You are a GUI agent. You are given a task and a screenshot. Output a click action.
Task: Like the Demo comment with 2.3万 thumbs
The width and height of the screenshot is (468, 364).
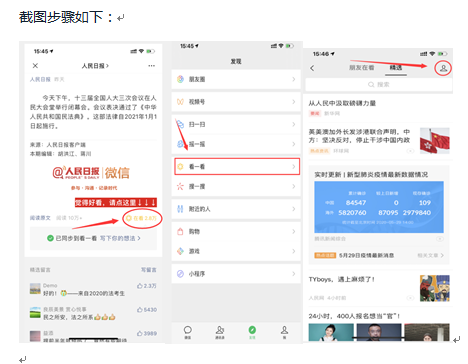146,286
